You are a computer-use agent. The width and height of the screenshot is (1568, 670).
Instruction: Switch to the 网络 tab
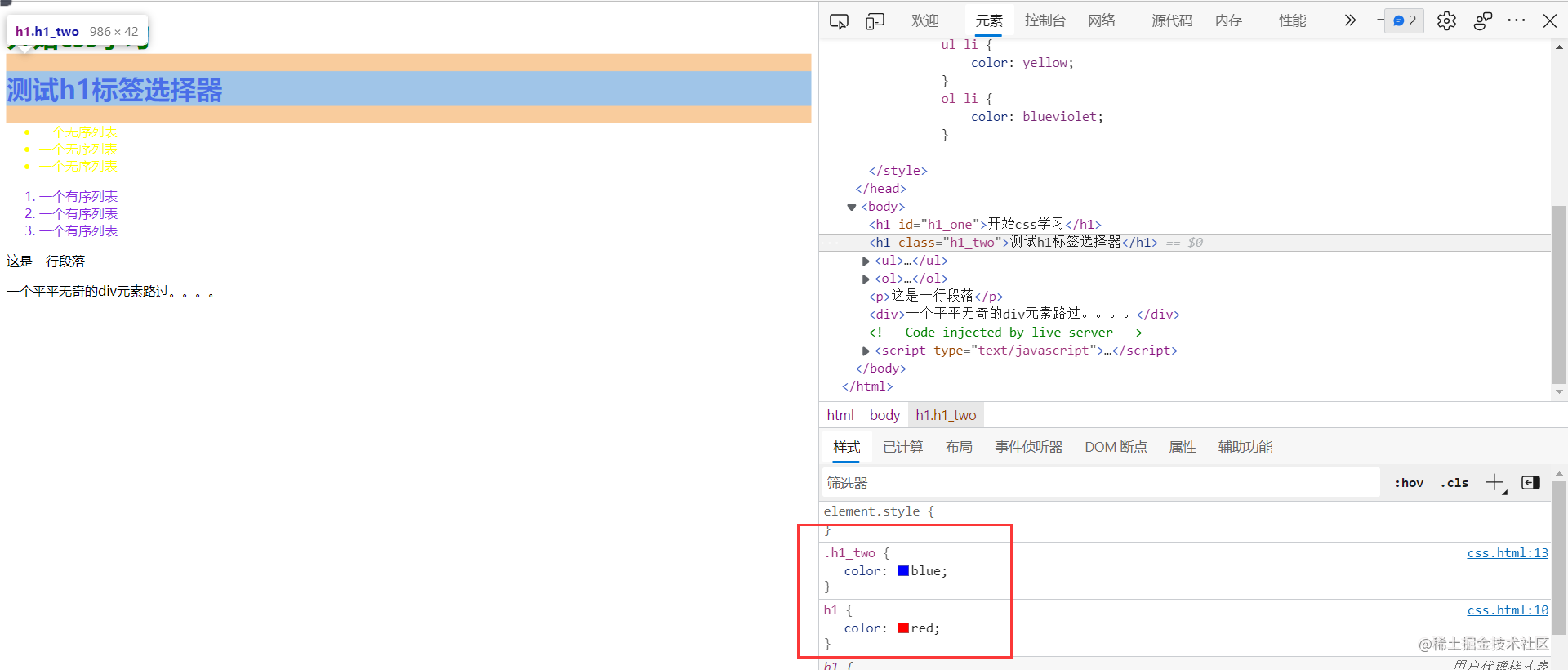[1102, 20]
